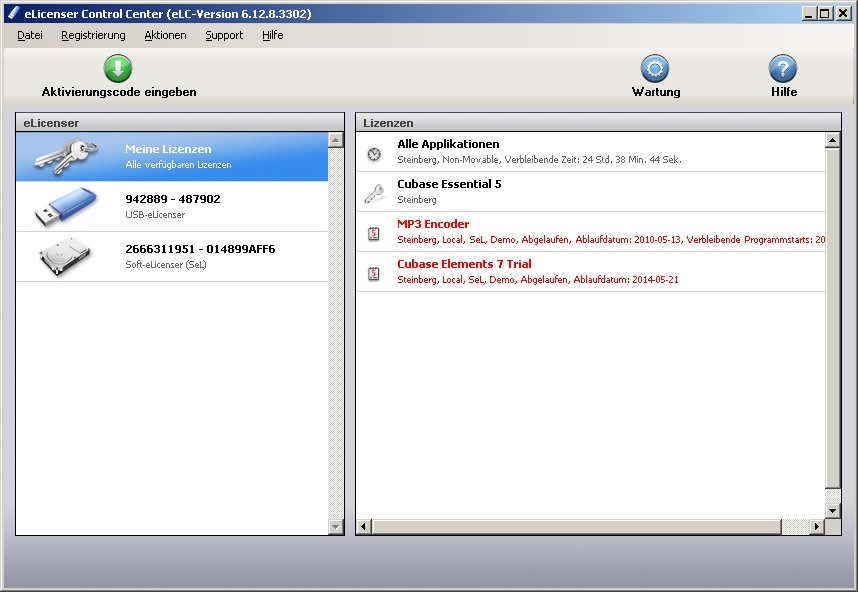The image size is (858, 592).
Task: Click eLicenser panel scroll down arrow
Action: point(335,527)
